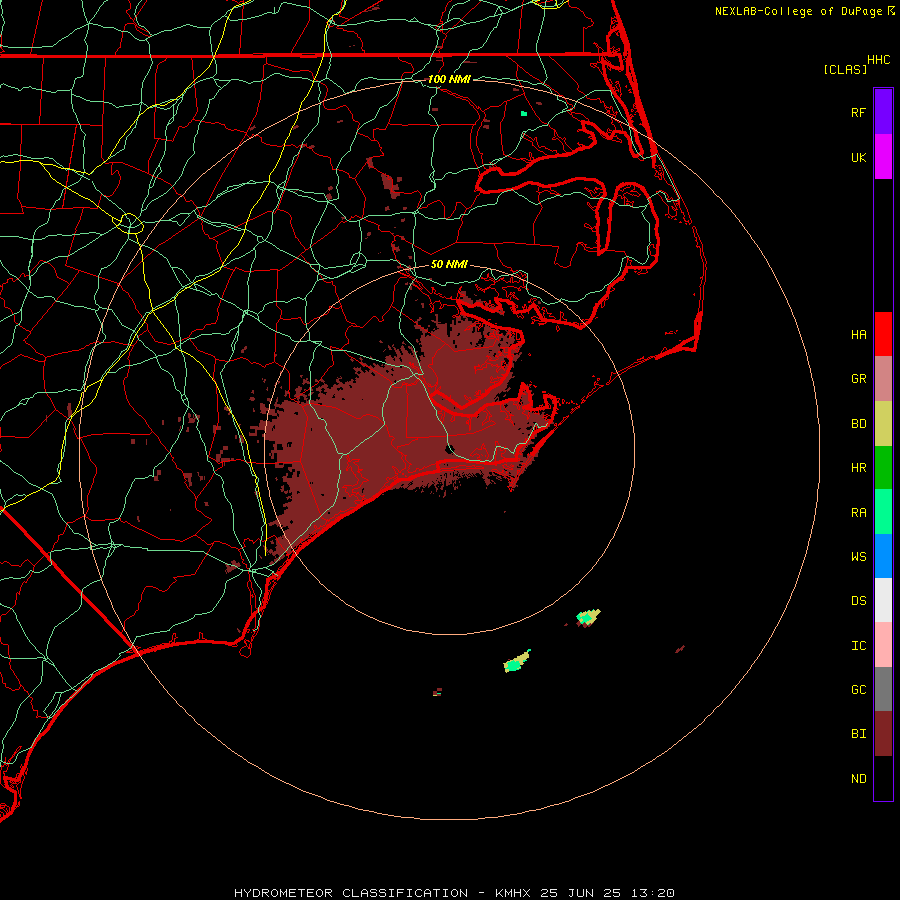
Task: Click the RF purple legend swatch
Action: [x=883, y=112]
